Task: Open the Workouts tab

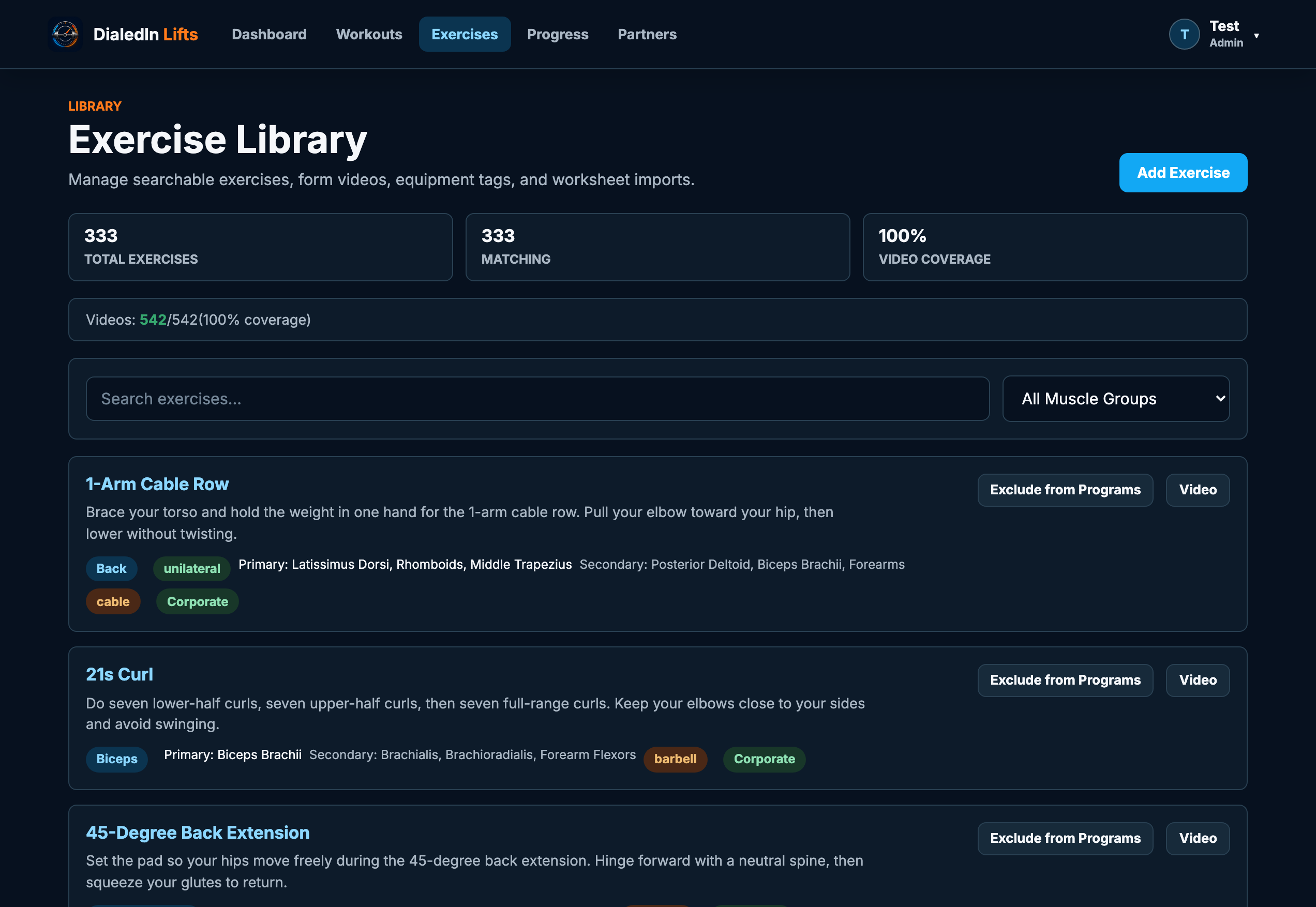Action: click(x=369, y=34)
